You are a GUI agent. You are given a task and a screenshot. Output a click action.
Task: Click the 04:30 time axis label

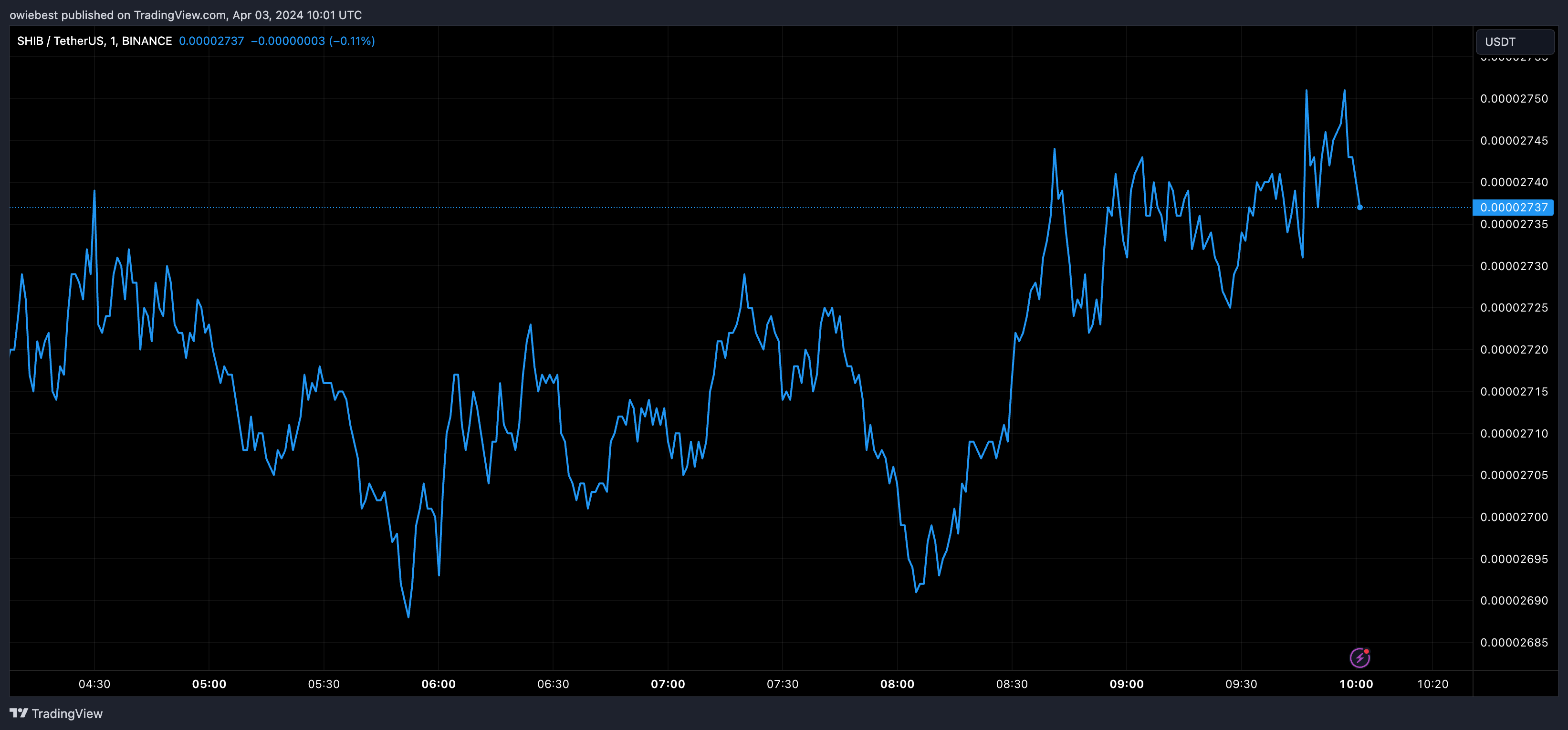click(x=94, y=684)
